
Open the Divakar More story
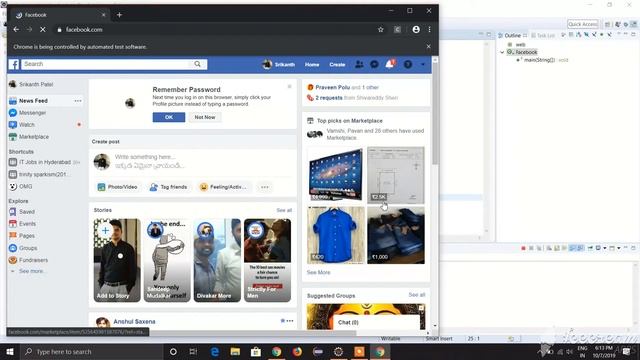(217, 260)
